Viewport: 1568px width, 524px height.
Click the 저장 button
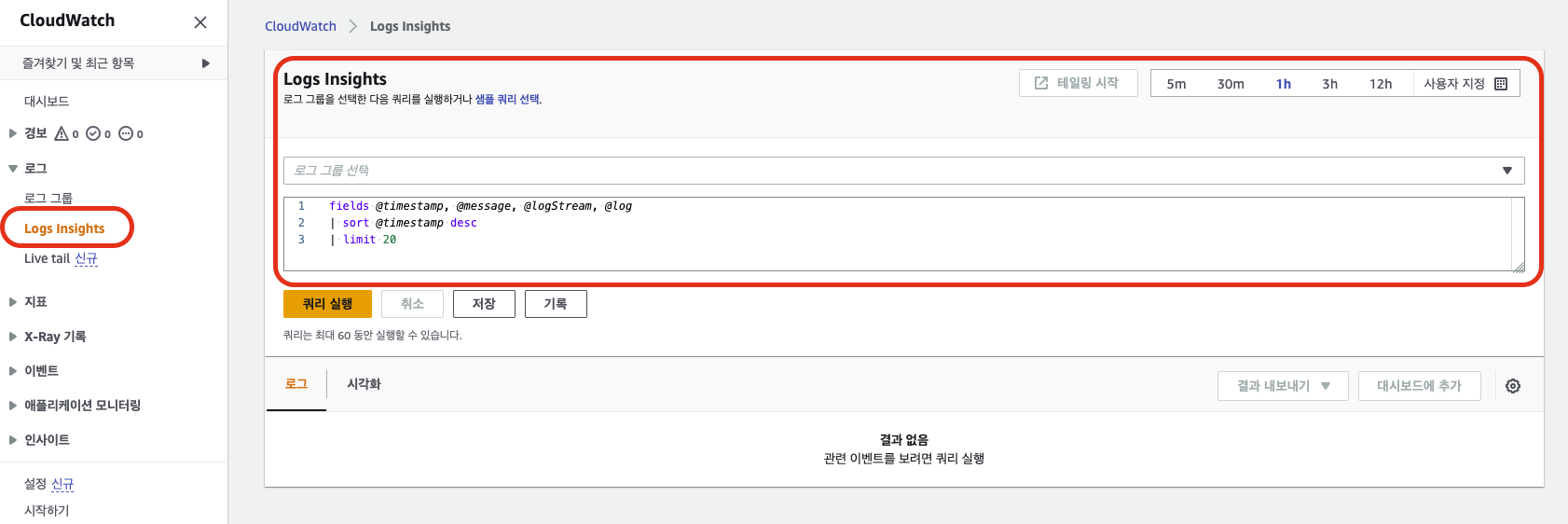484,304
